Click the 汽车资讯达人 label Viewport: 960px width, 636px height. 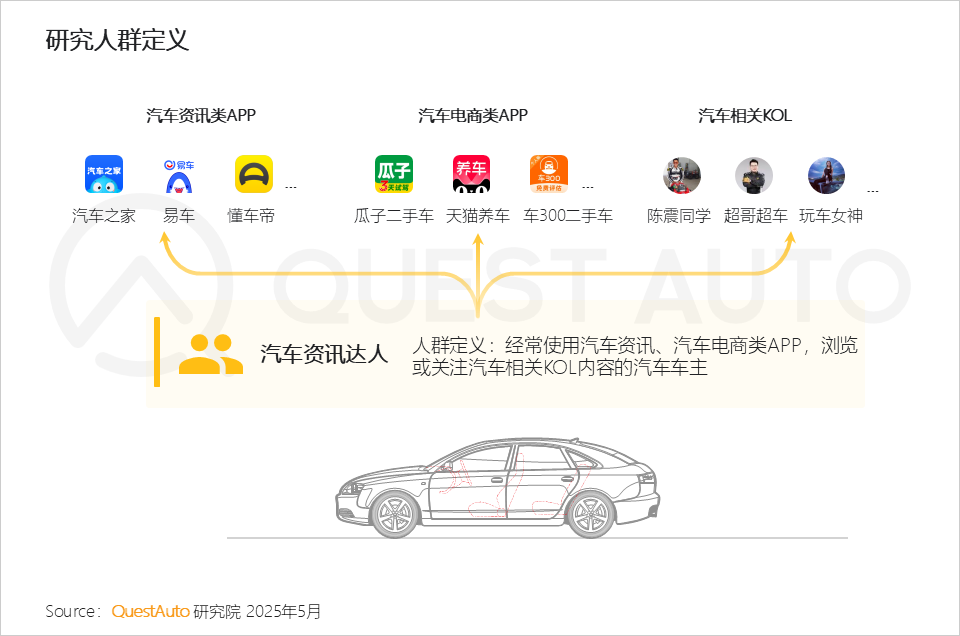coord(324,354)
